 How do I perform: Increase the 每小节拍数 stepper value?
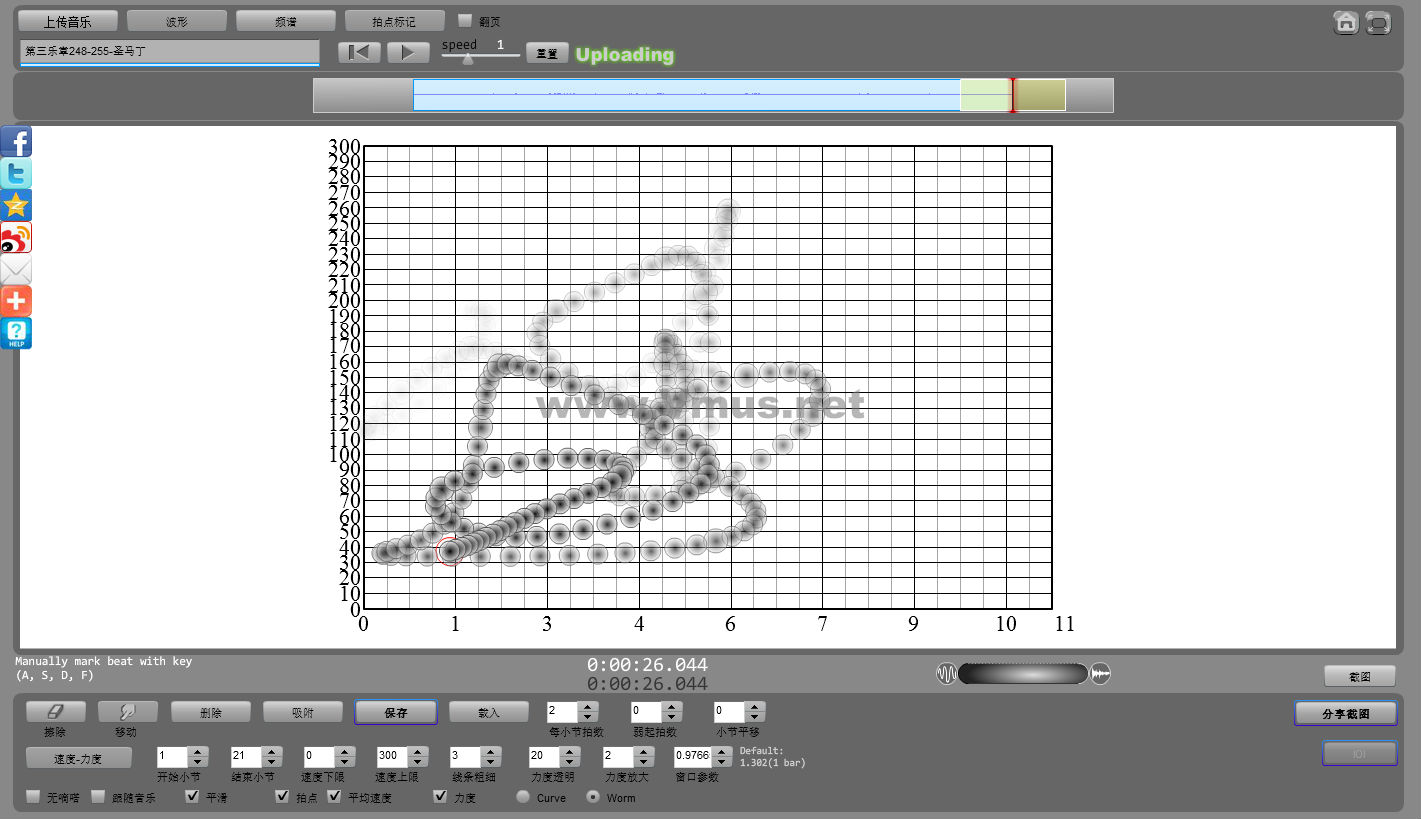[x=589, y=707]
